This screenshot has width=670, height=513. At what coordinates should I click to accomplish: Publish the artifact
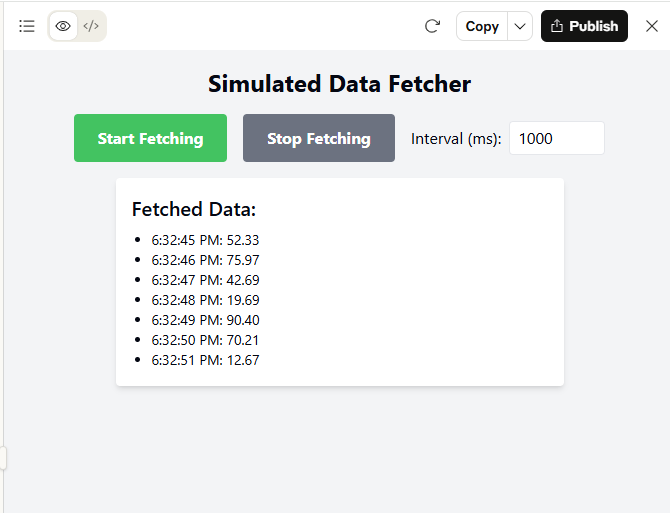pos(584,26)
